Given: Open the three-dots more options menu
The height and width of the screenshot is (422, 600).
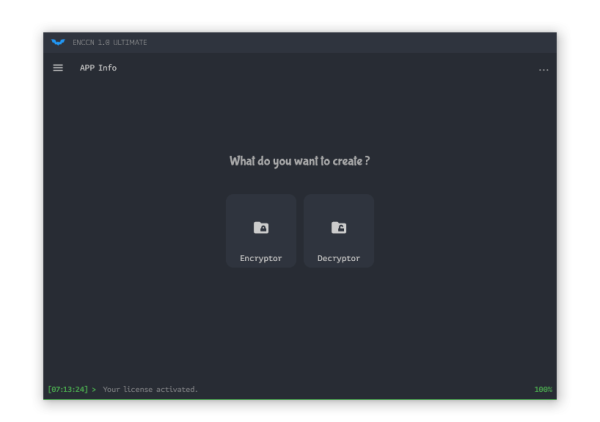Looking at the screenshot, I should coord(543,70).
